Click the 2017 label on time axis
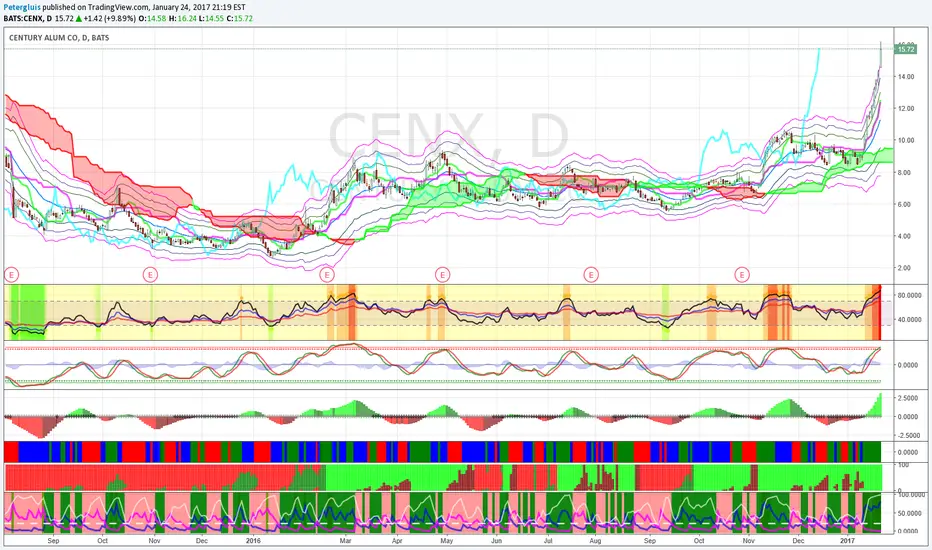Screen dimensions: 932x550 tap(848, 541)
